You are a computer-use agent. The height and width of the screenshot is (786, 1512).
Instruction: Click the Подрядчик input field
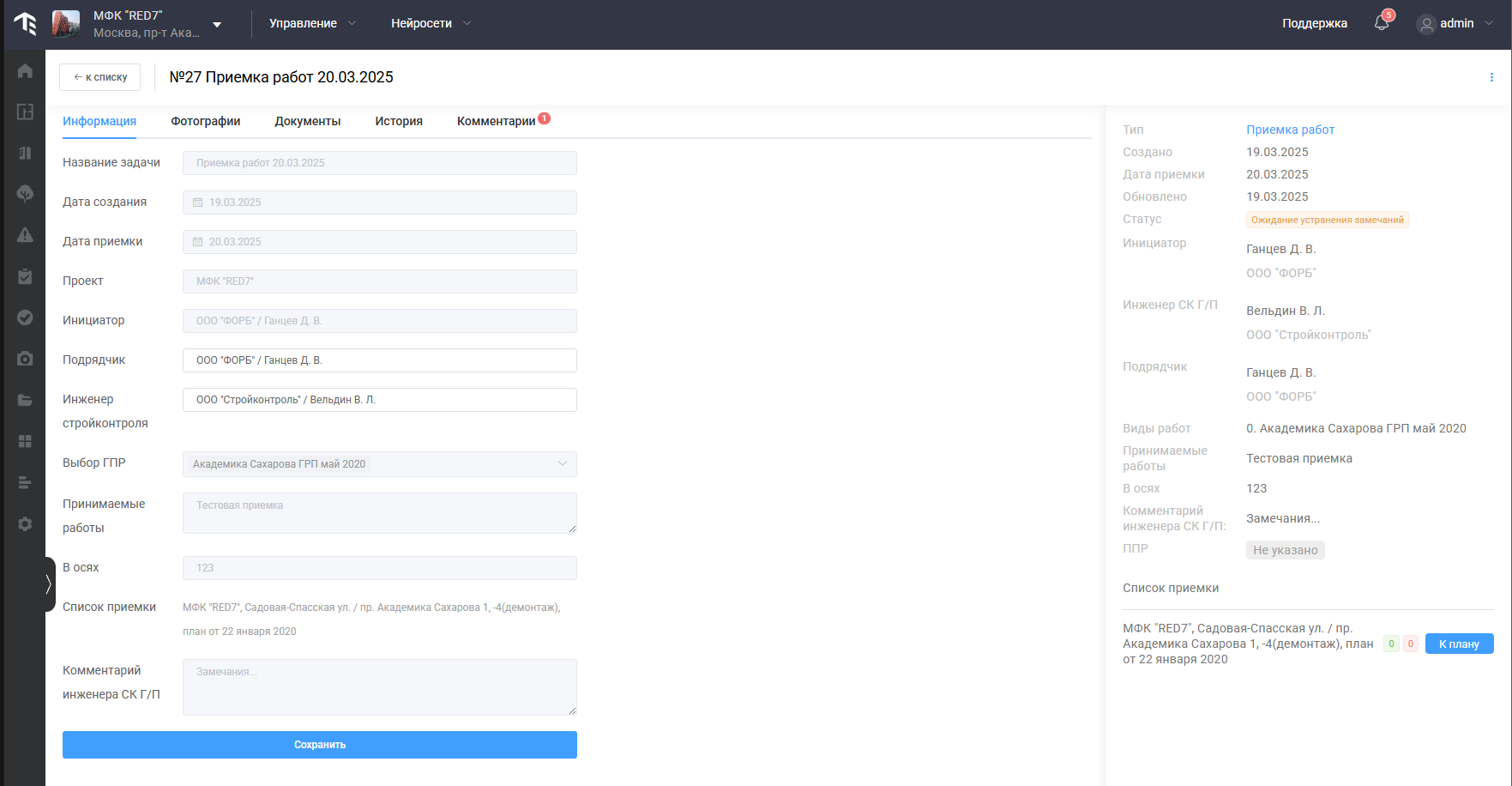pyautogui.click(x=379, y=360)
